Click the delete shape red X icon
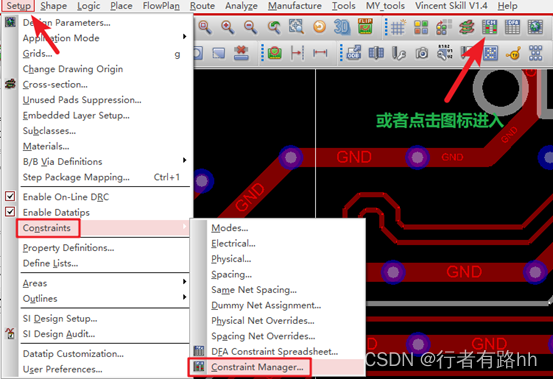This screenshot has height=379, width=553. tap(241, 53)
